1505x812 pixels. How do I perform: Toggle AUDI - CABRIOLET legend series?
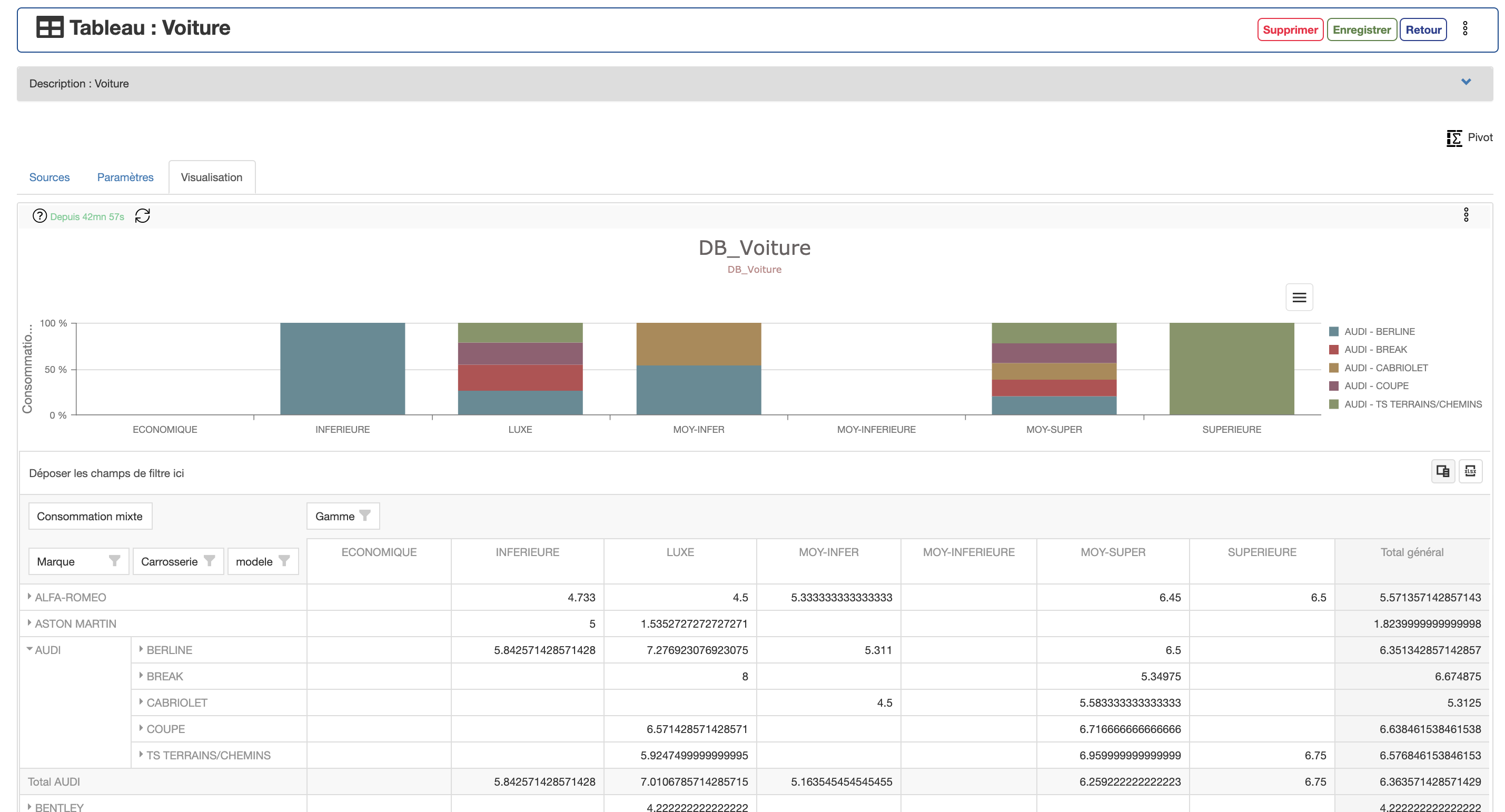(x=1385, y=368)
